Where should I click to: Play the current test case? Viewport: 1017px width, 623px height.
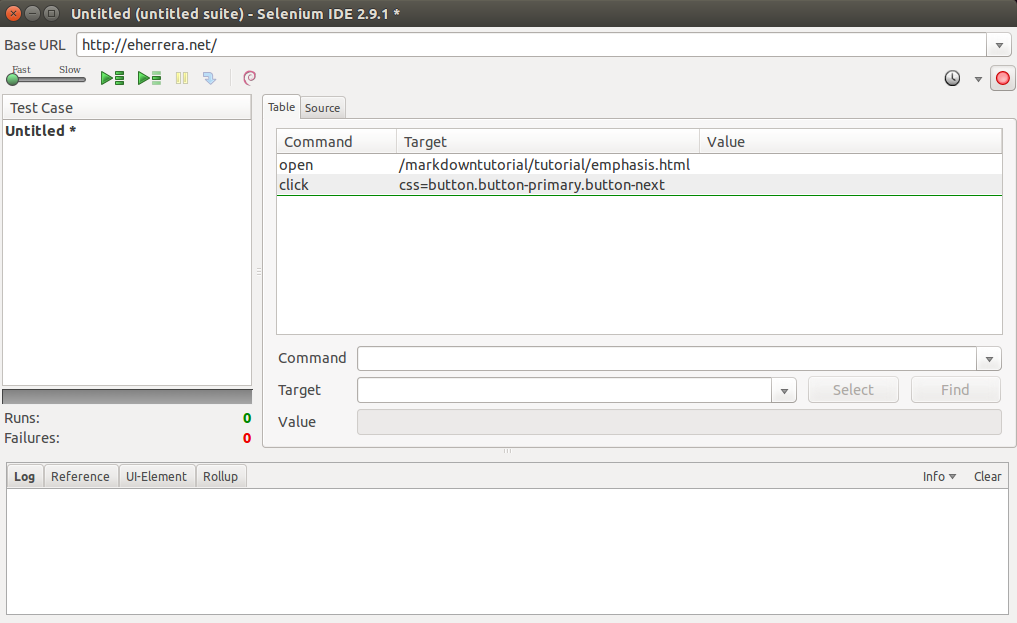pyautogui.click(x=149, y=78)
